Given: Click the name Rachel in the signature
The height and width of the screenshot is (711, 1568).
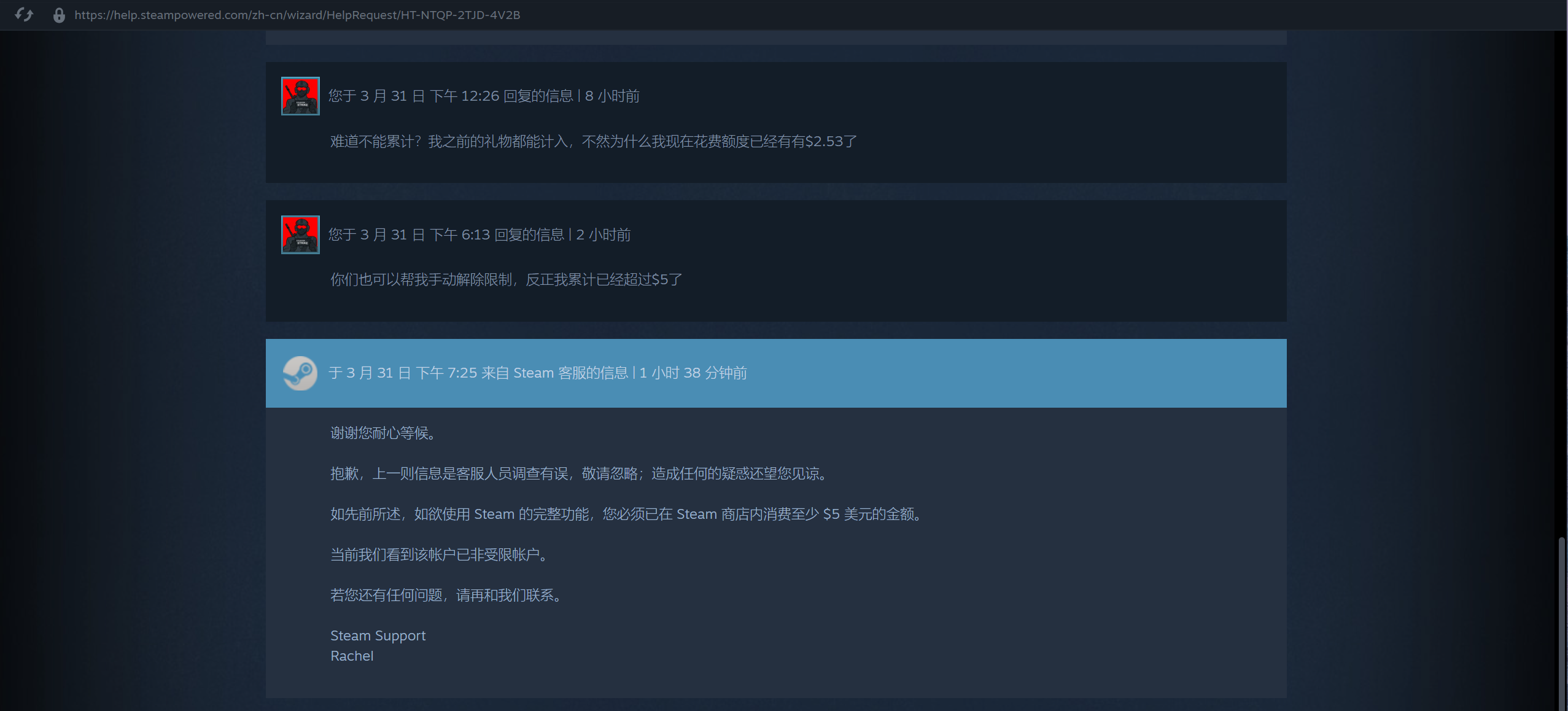Looking at the screenshot, I should point(352,656).
